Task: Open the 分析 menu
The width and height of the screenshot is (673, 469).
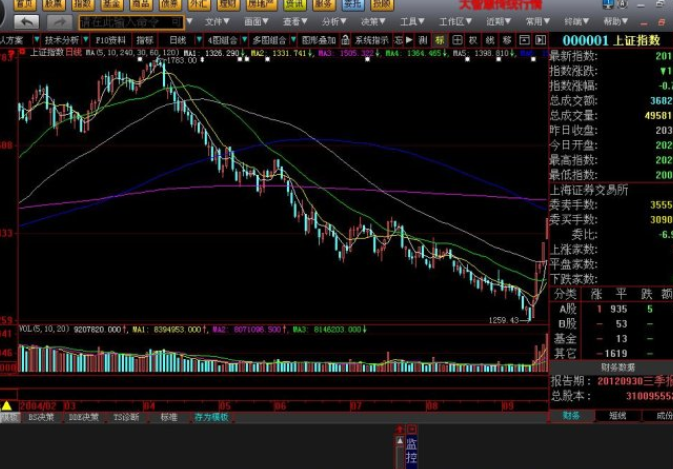Action: [x=334, y=21]
